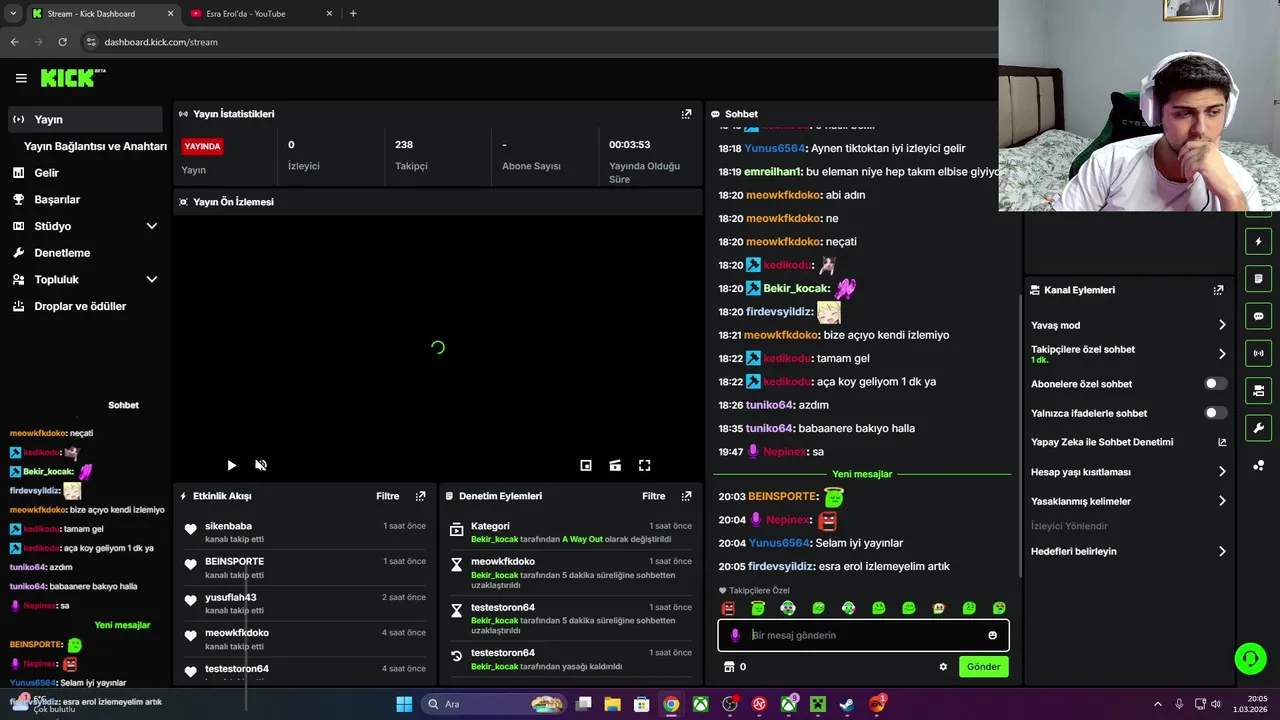Pop out the Yayın İstatistikleri panel
Image resolution: width=1280 pixels, height=720 pixels.
(x=686, y=114)
